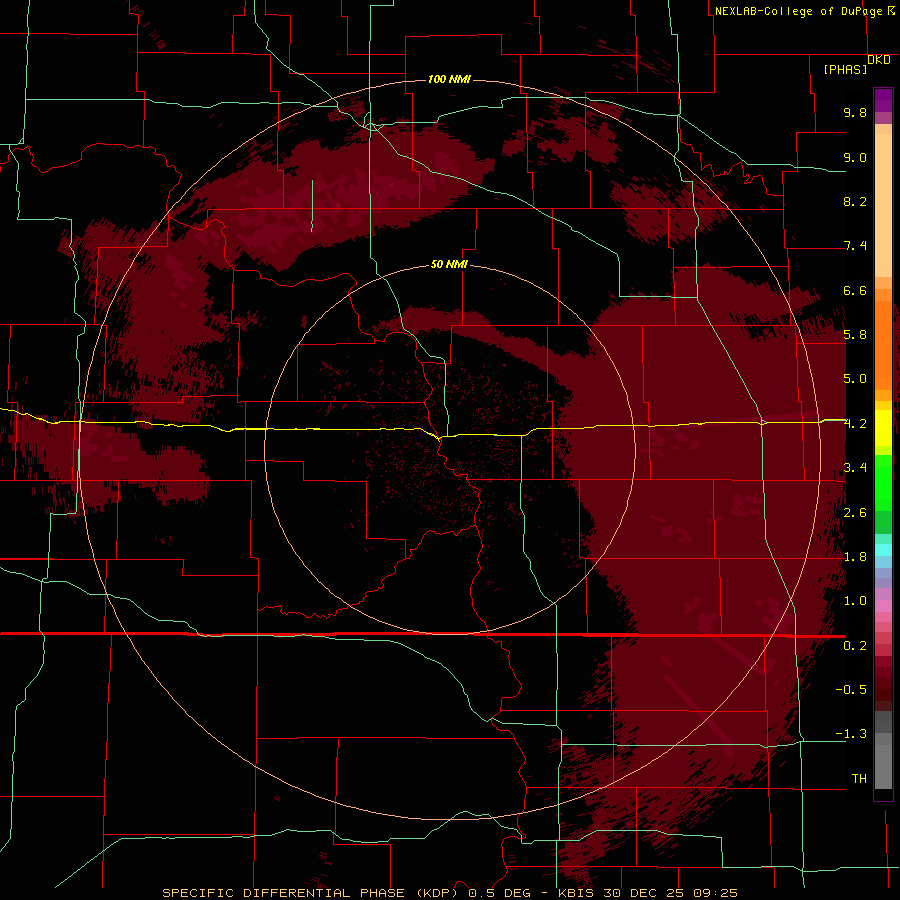The image size is (900, 900).
Task: Click the 6.6 value on the color scale
Action: (x=855, y=290)
